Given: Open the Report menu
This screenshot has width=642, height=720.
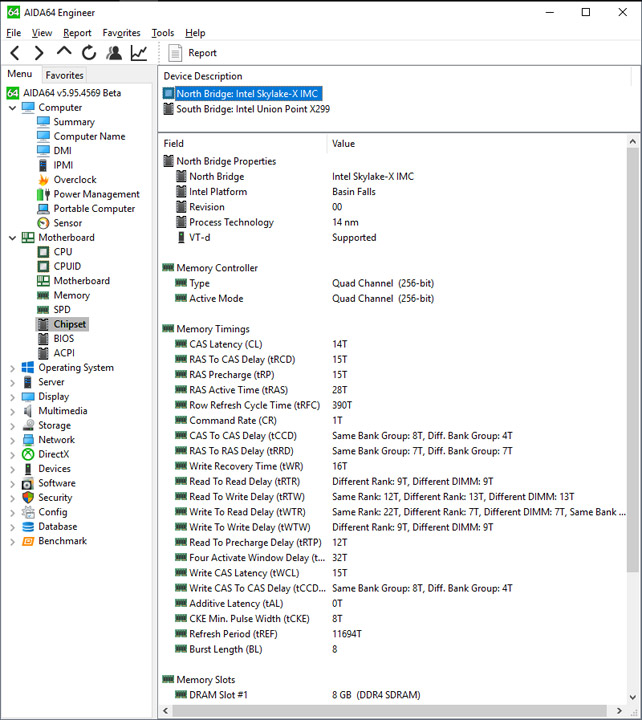Looking at the screenshot, I should pos(77,33).
